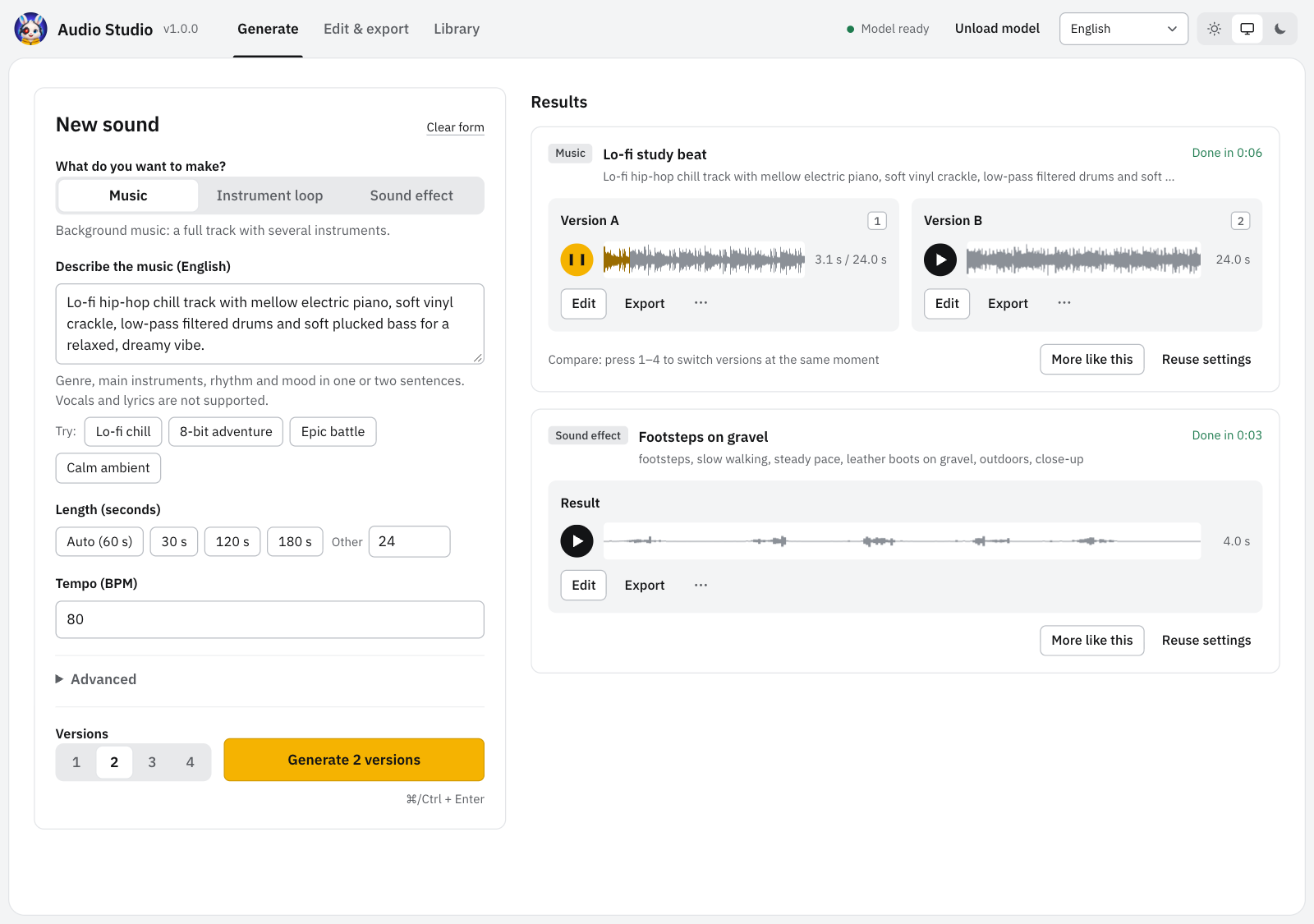Play Version B of Lo-fi study beat
The height and width of the screenshot is (924, 1314).
[940, 260]
